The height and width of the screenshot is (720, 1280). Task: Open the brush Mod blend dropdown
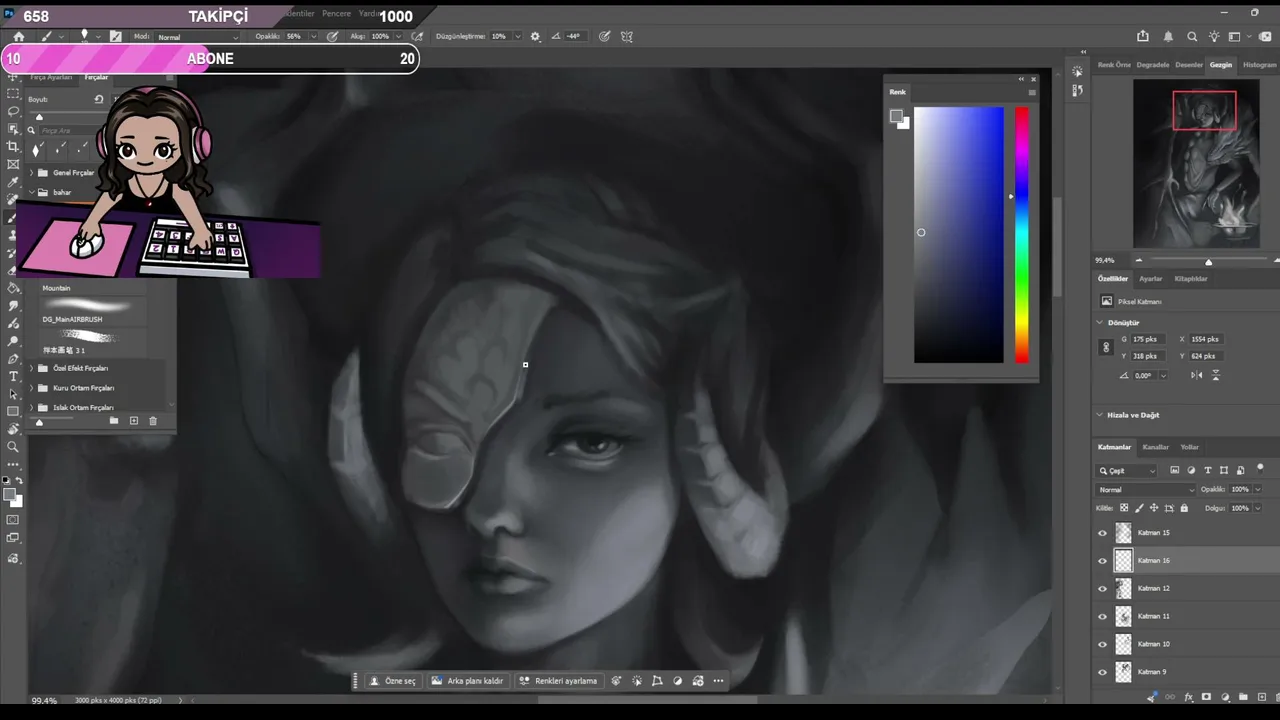coord(197,37)
